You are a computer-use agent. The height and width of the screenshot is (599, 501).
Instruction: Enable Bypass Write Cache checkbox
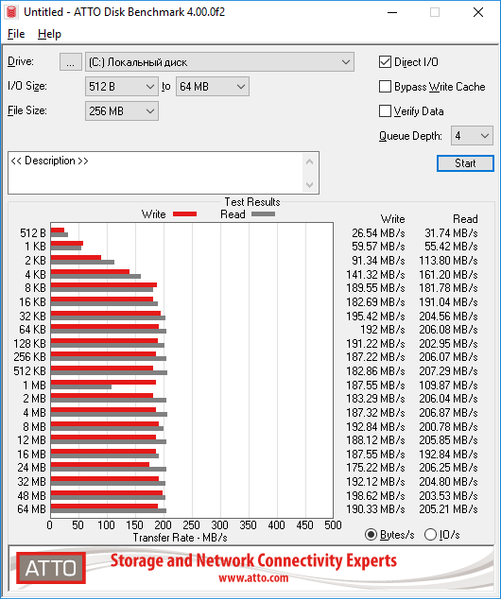coord(384,87)
